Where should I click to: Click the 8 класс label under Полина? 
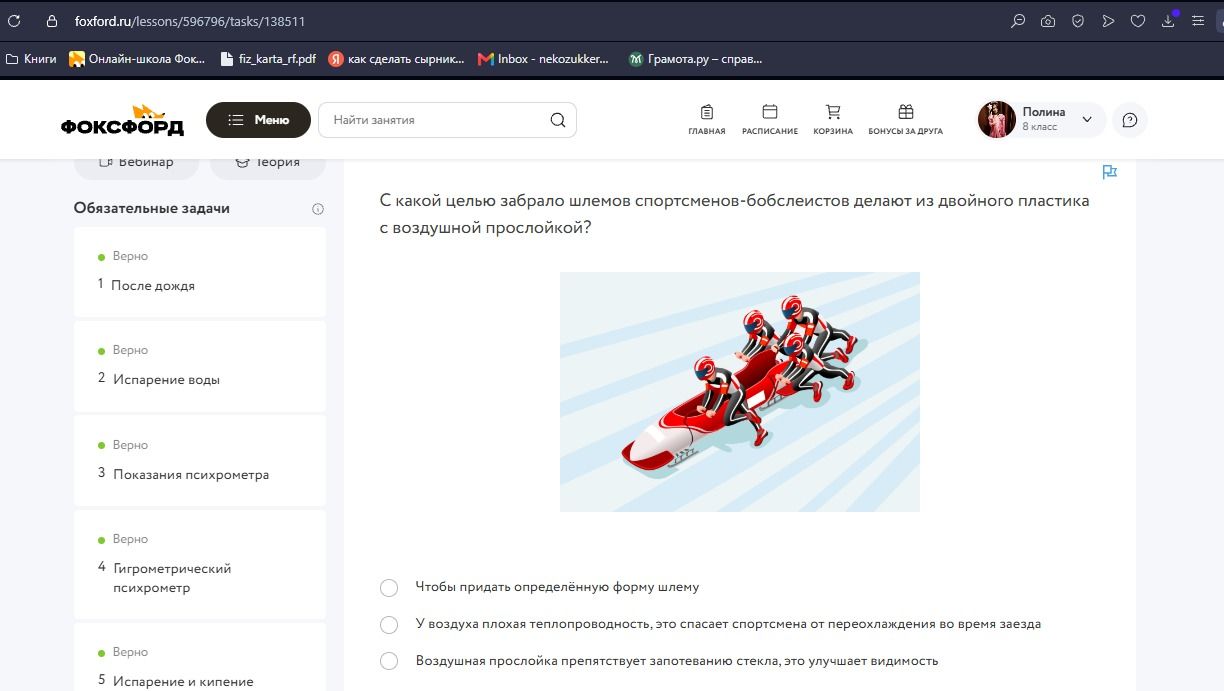(1039, 127)
